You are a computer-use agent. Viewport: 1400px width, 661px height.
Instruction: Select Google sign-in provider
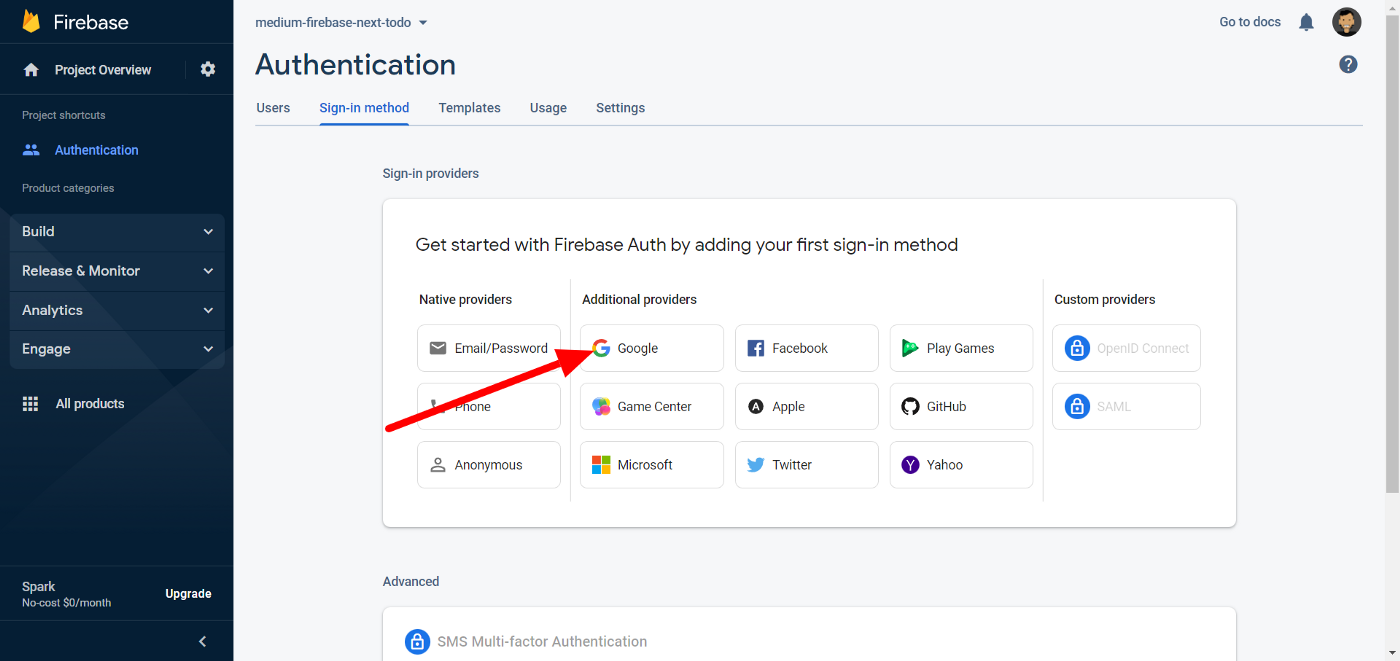pyautogui.click(x=651, y=348)
